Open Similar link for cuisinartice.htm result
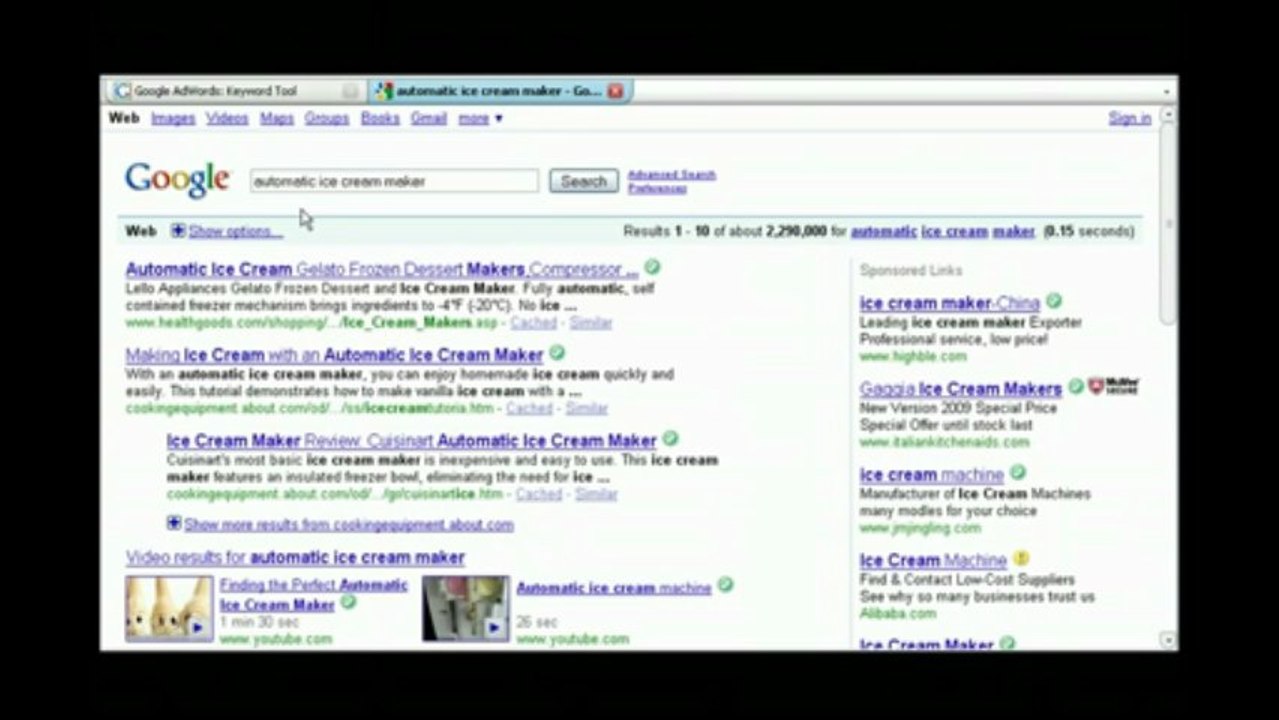1279x720 pixels. (x=596, y=494)
